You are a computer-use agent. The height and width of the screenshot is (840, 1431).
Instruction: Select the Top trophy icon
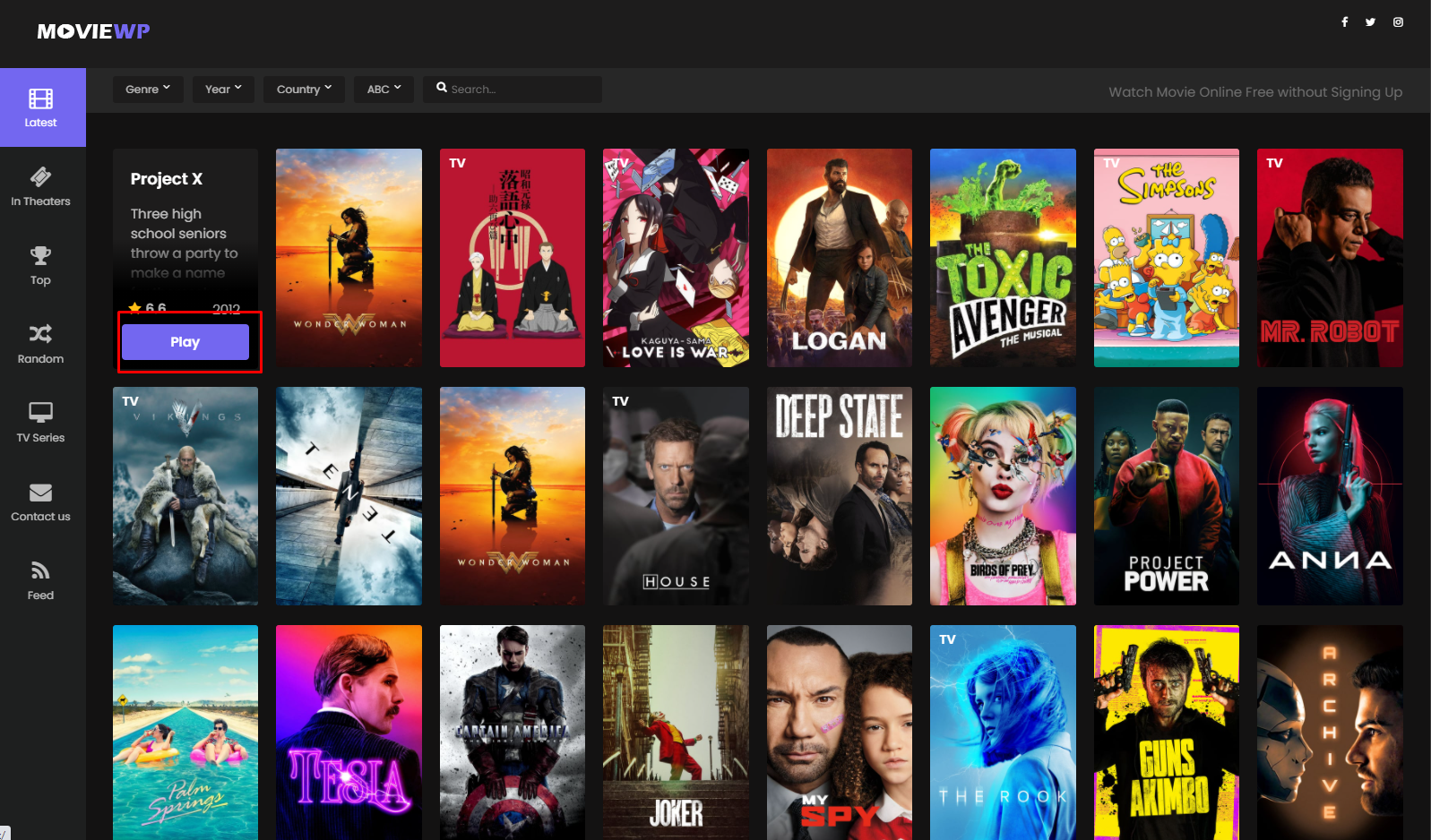click(40, 255)
